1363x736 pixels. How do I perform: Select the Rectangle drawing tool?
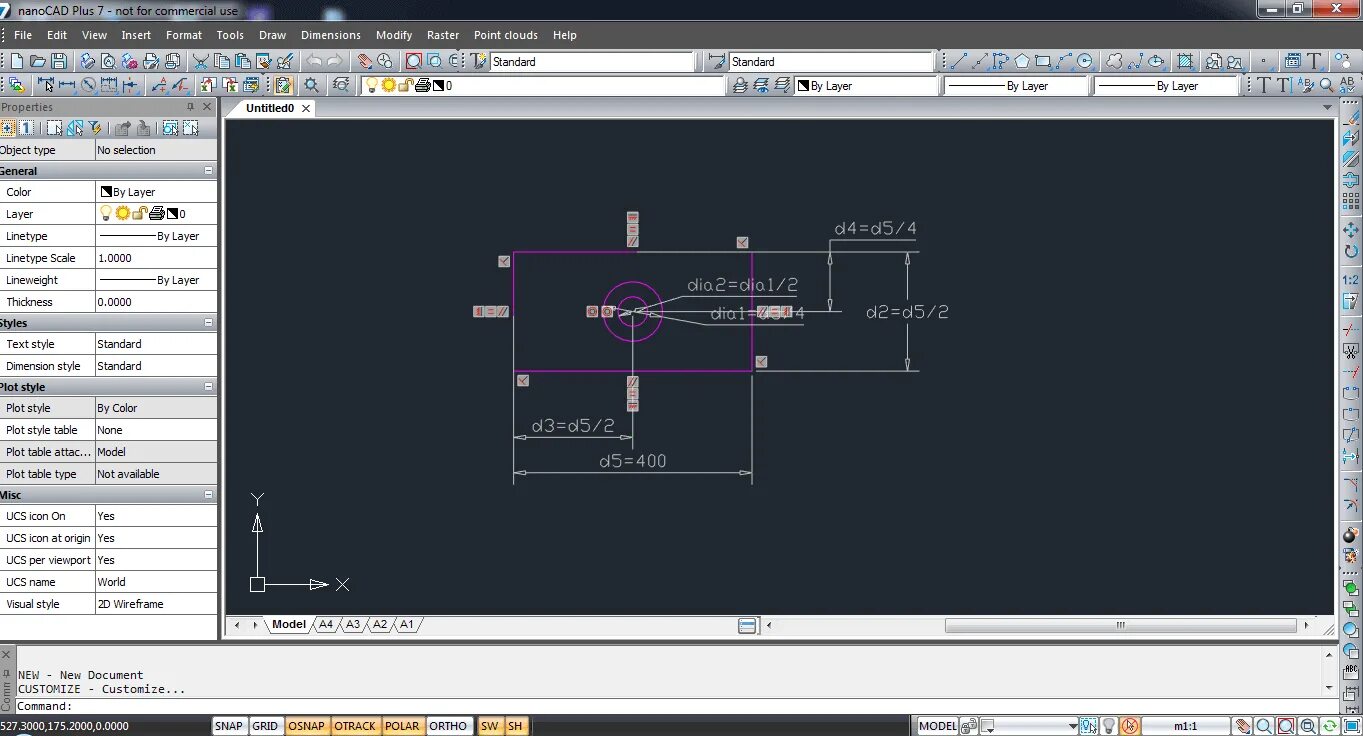1043,61
